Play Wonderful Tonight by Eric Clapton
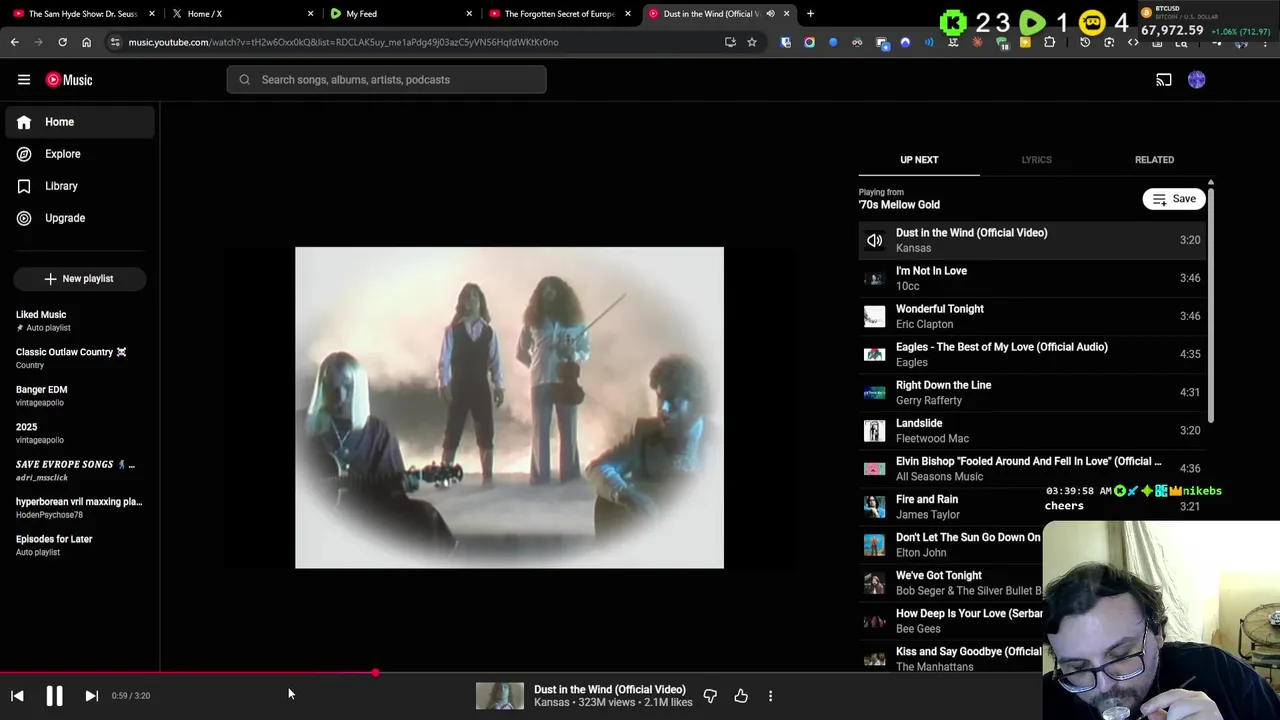 coord(1032,316)
